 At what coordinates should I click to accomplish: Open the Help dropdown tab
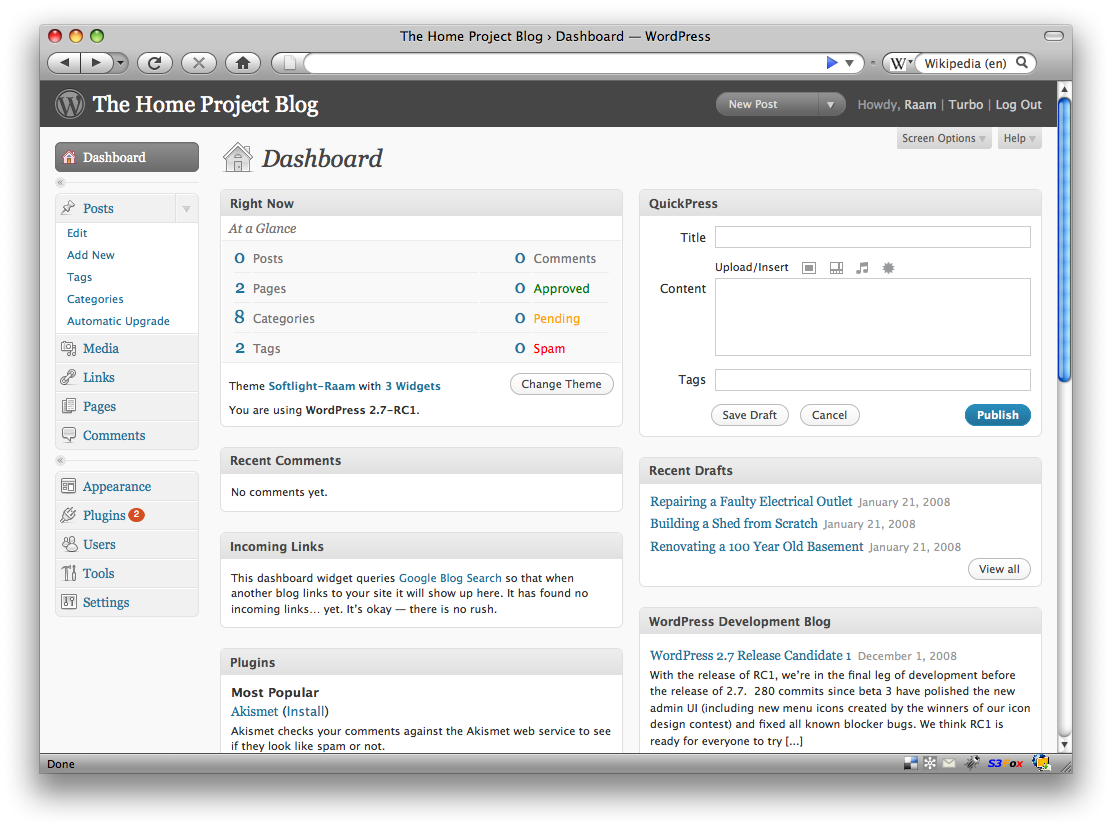pos(1019,139)
